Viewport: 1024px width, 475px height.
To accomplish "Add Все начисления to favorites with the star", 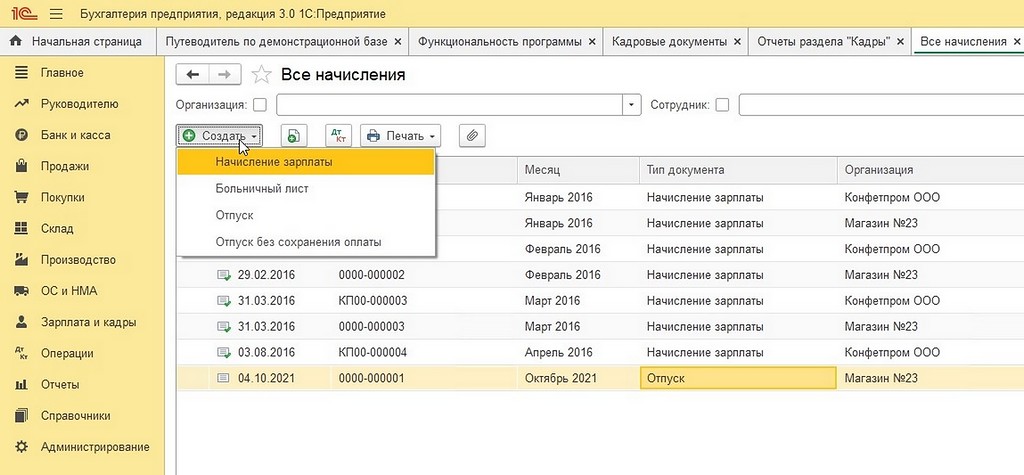I will pos(261,74).
